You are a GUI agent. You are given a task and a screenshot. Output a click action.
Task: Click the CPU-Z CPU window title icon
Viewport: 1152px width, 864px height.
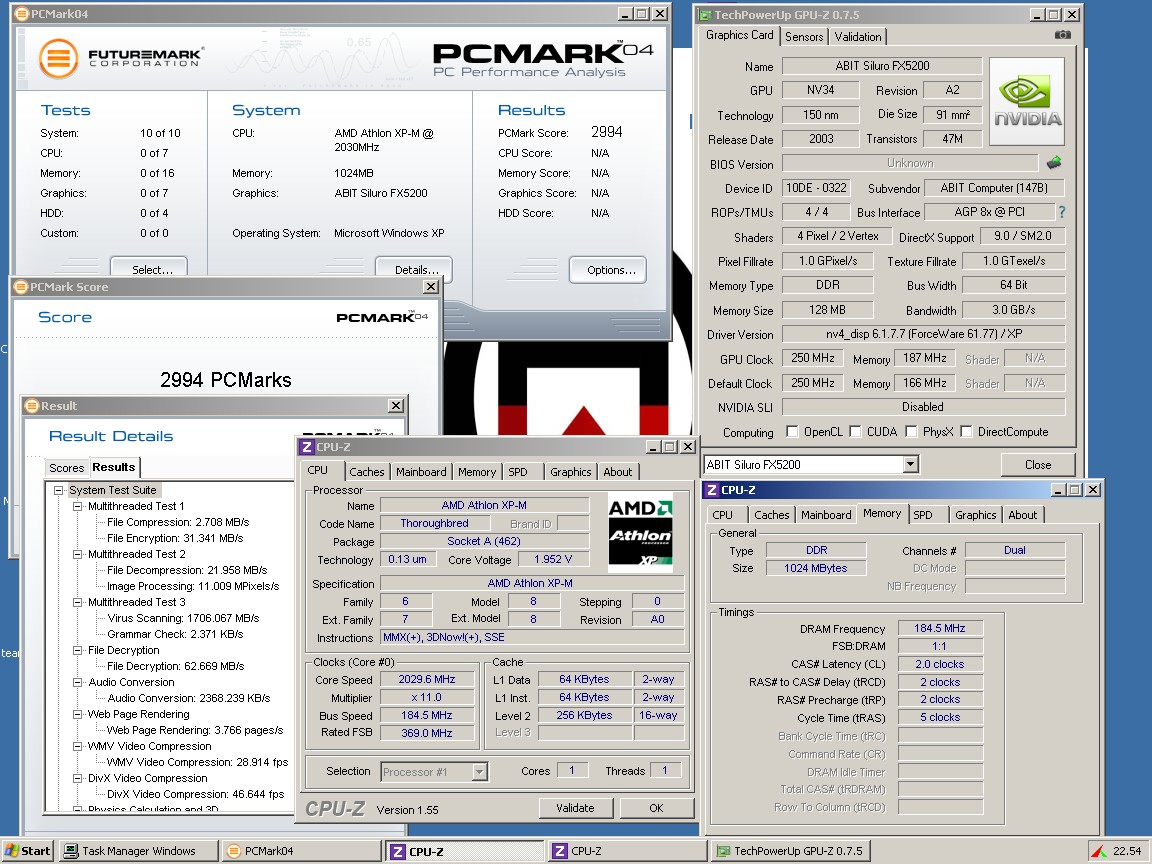(x=307, y=447)
